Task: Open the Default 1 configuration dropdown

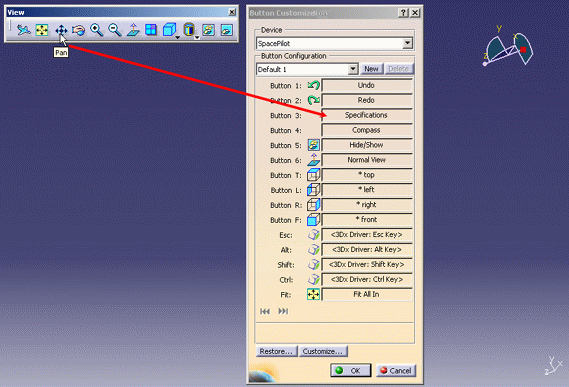Action: coord(353,69)
